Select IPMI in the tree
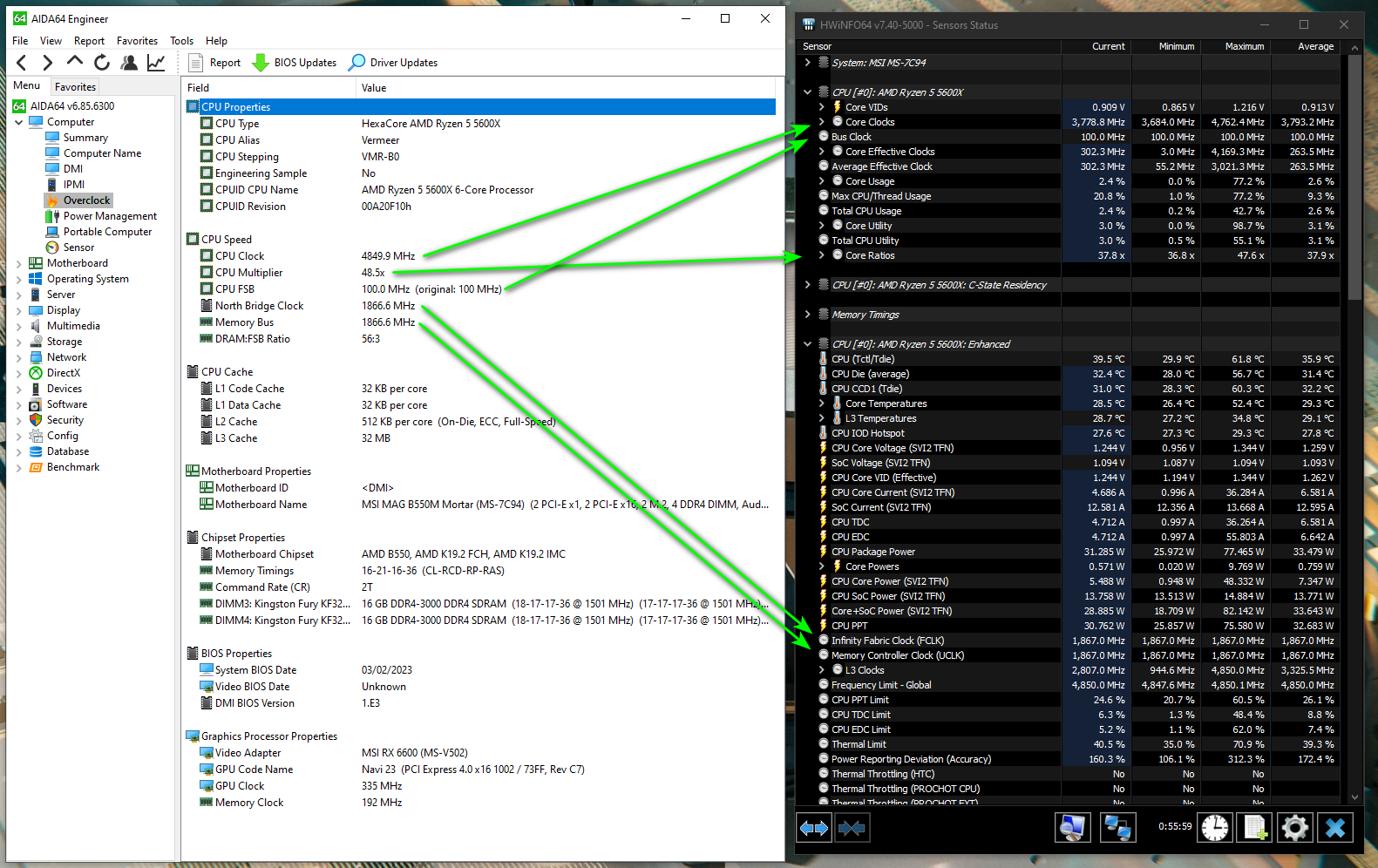 pyautogui.click(x=74, y=185)
